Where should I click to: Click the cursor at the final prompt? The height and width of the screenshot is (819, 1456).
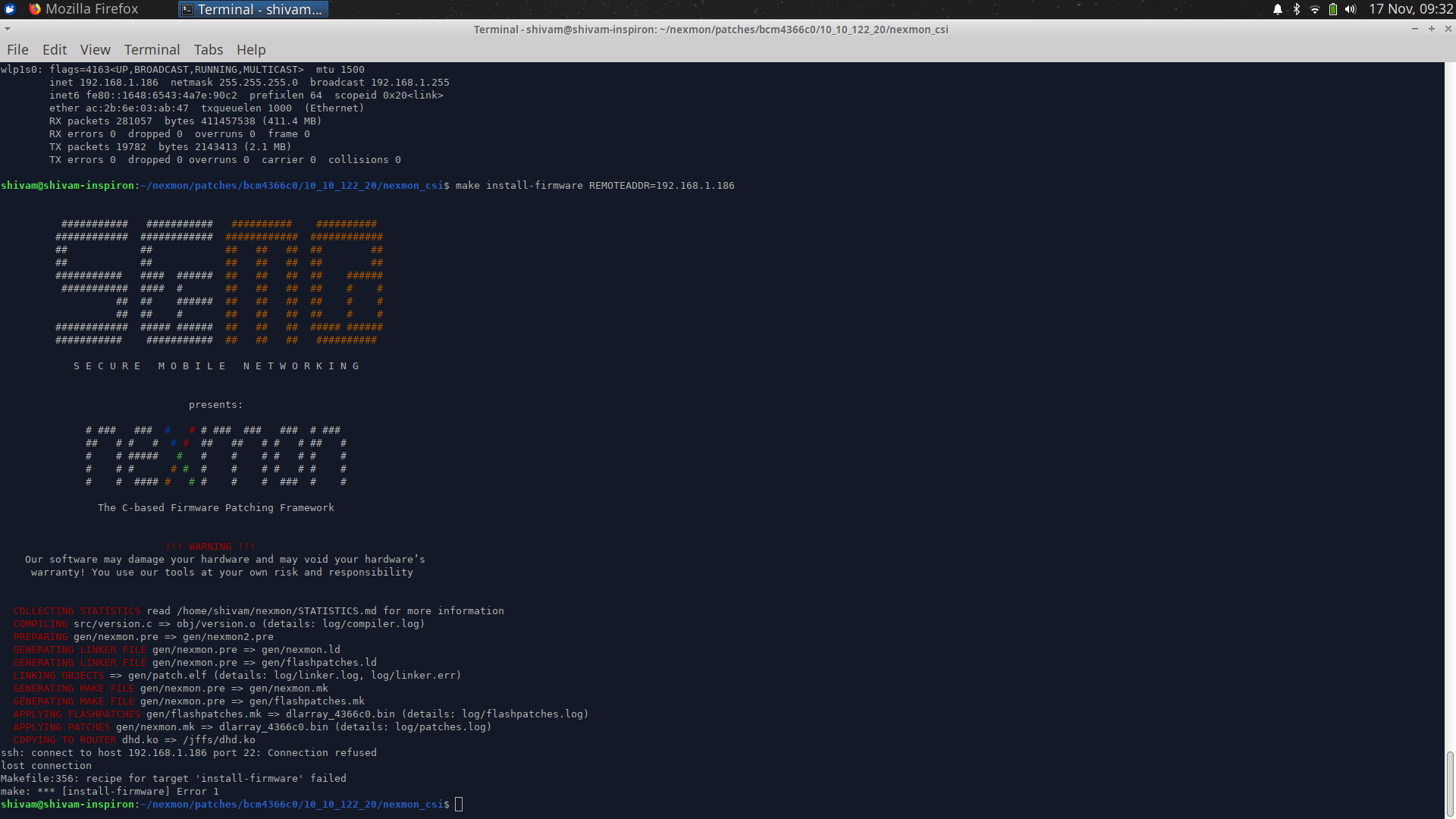coord(459,805)
